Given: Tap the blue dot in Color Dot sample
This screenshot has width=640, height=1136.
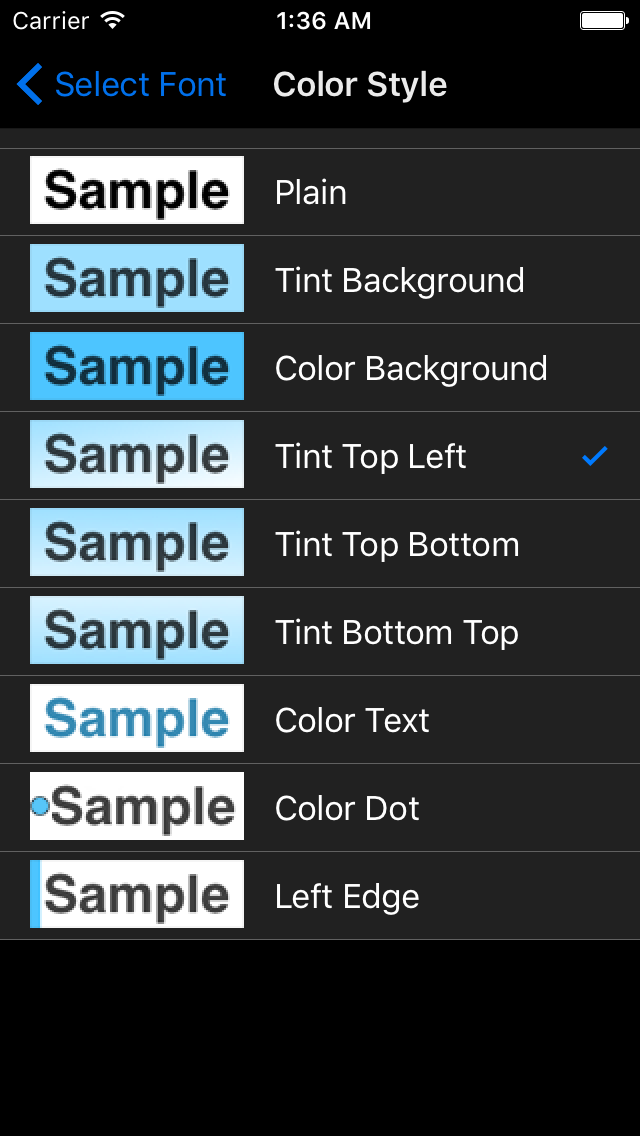Looking at the screenshot, I should pyautogui.click(x=40, y=806).
